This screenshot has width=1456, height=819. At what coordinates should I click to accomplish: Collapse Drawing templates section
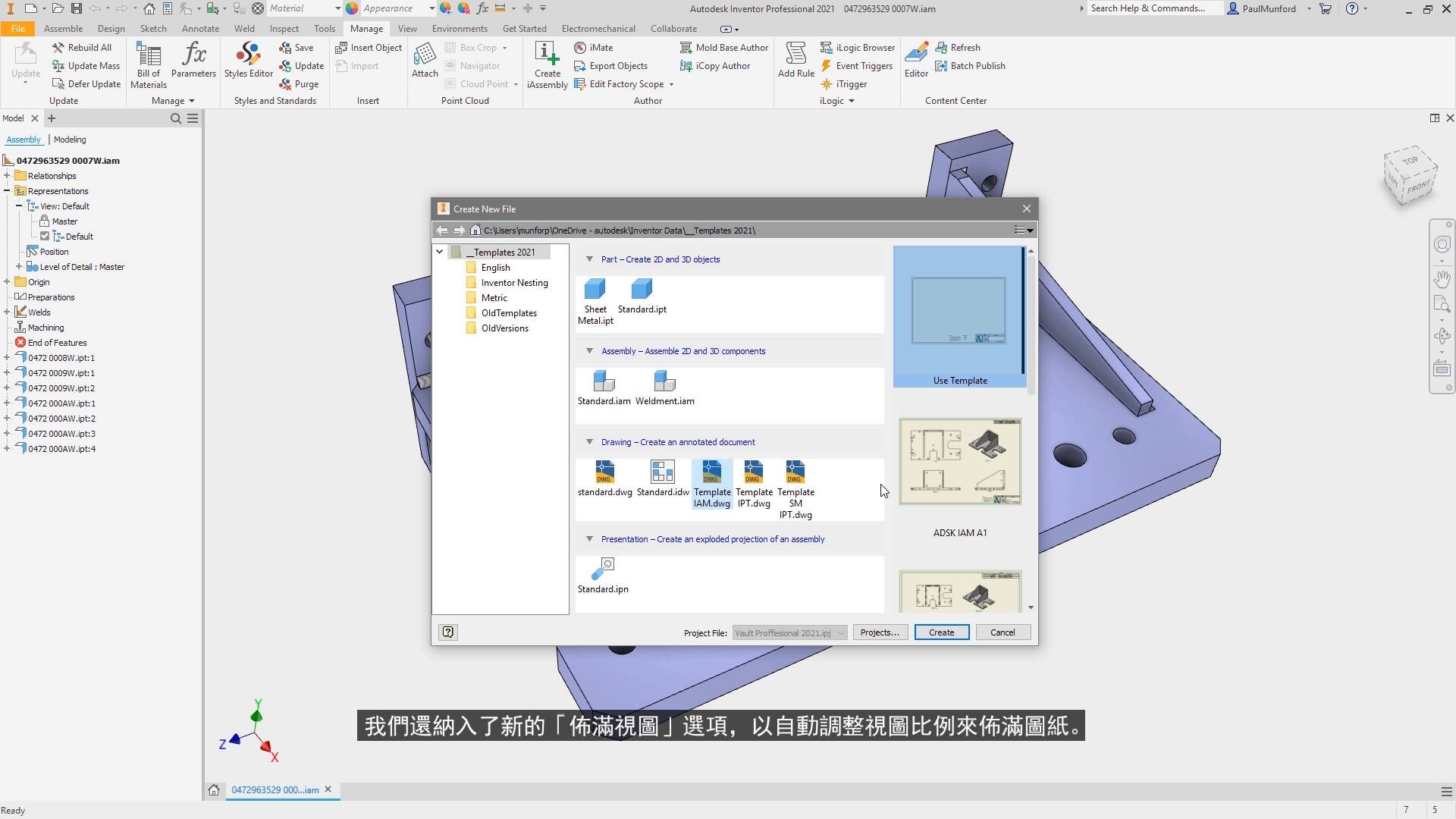tap(589, 442)
